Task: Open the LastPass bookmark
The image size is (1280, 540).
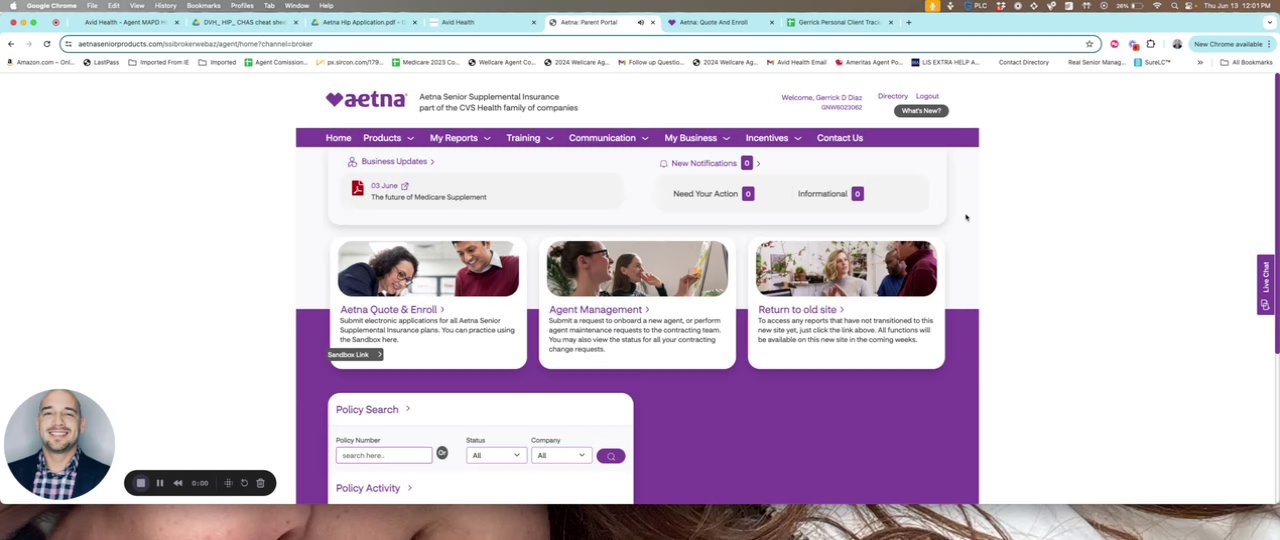Action: (101, 62)
